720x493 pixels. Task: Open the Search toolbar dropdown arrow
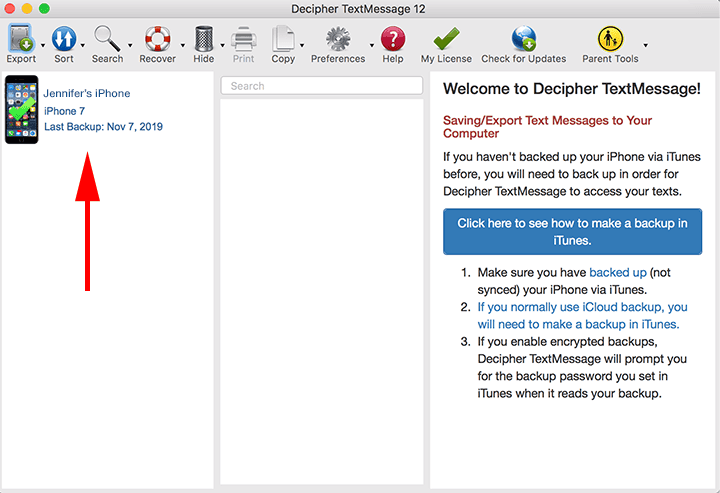(130, 45)
